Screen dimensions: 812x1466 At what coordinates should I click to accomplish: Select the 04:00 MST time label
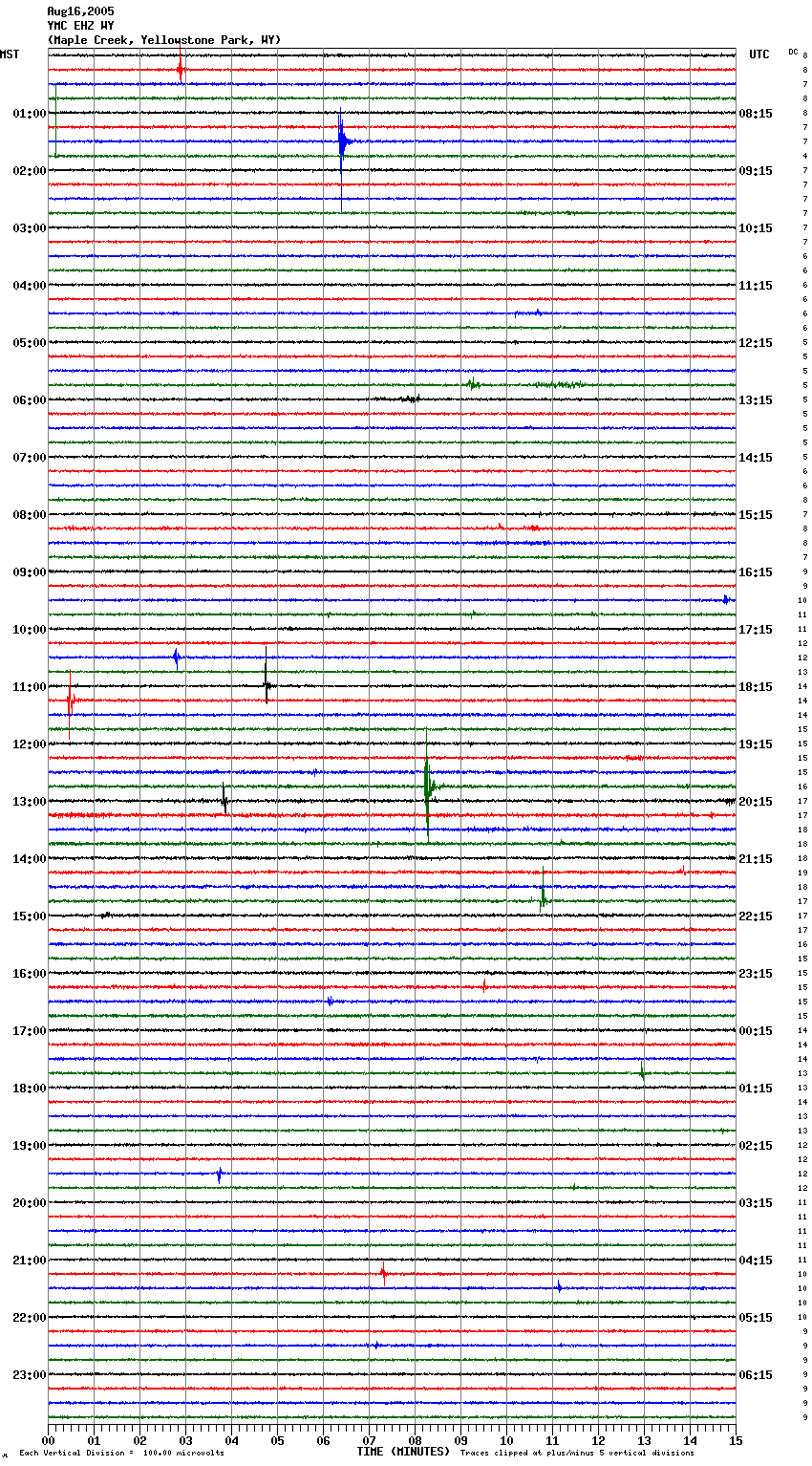tap(30, 286)
